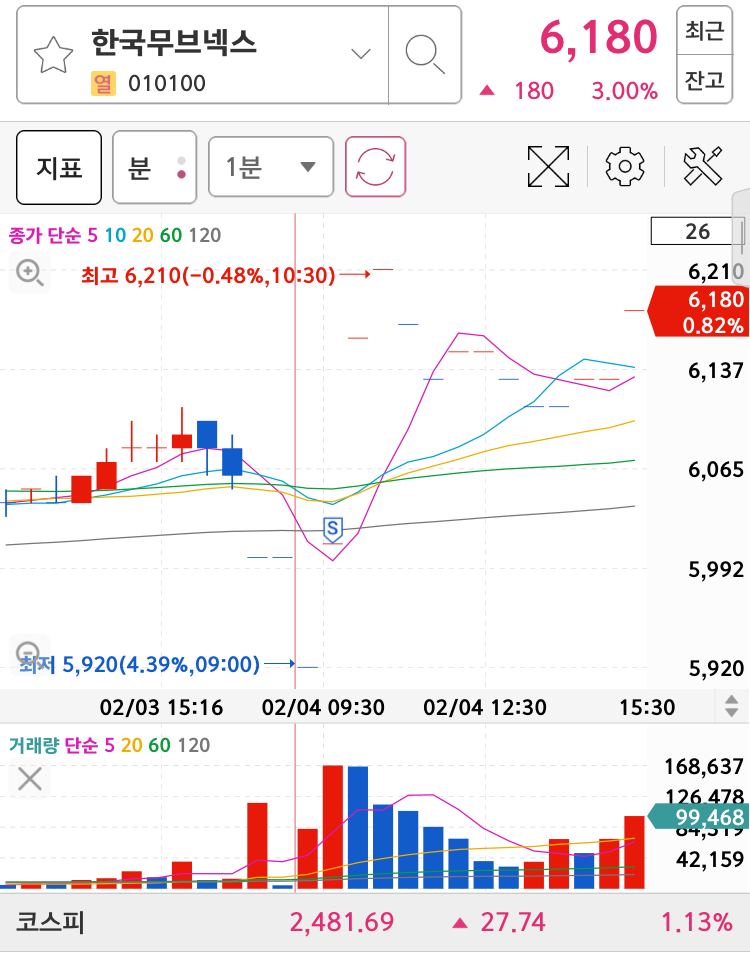Click the 02/04 12:30 time axis label

tap(485, 708)
